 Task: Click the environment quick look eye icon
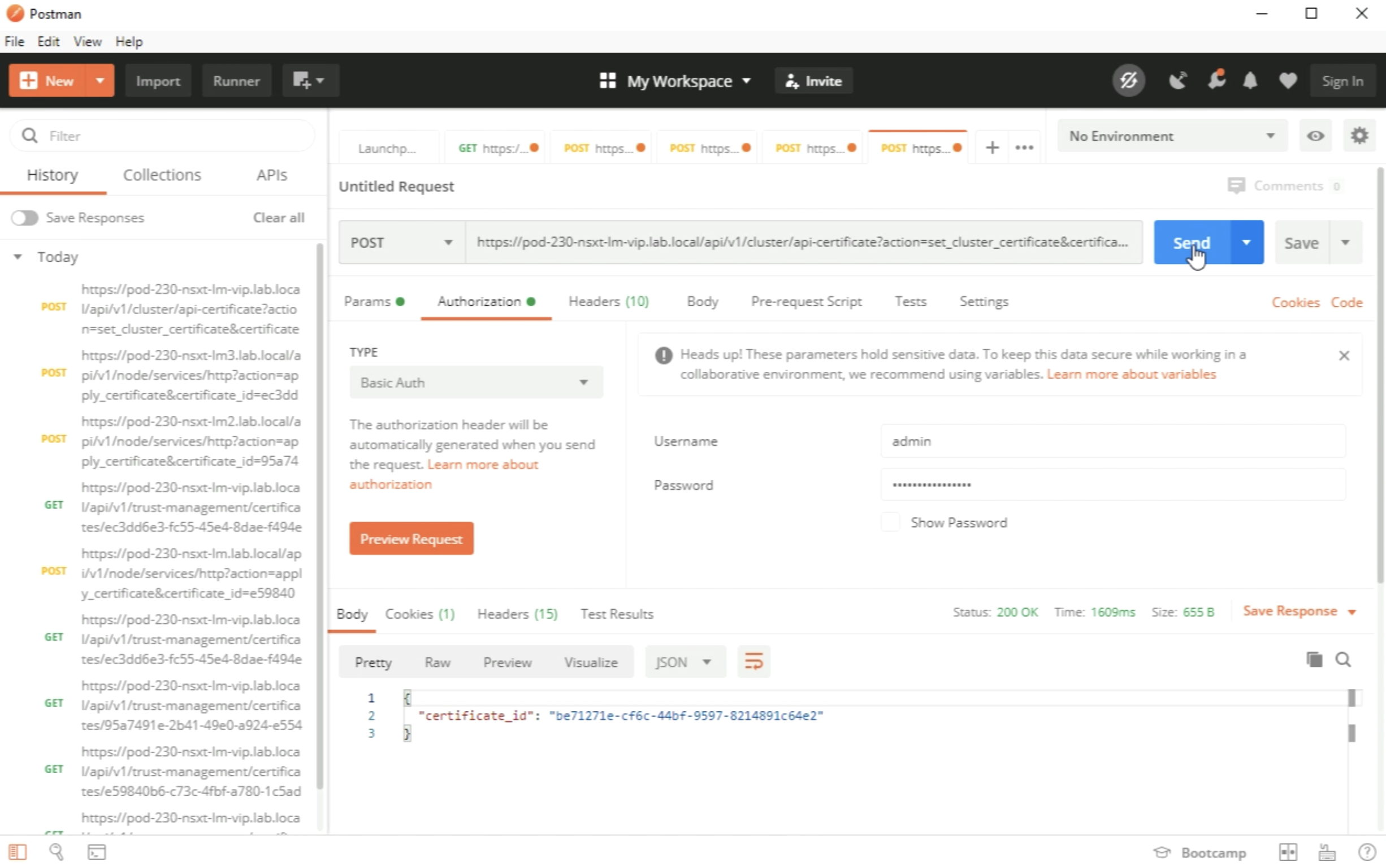[1315, 136]
